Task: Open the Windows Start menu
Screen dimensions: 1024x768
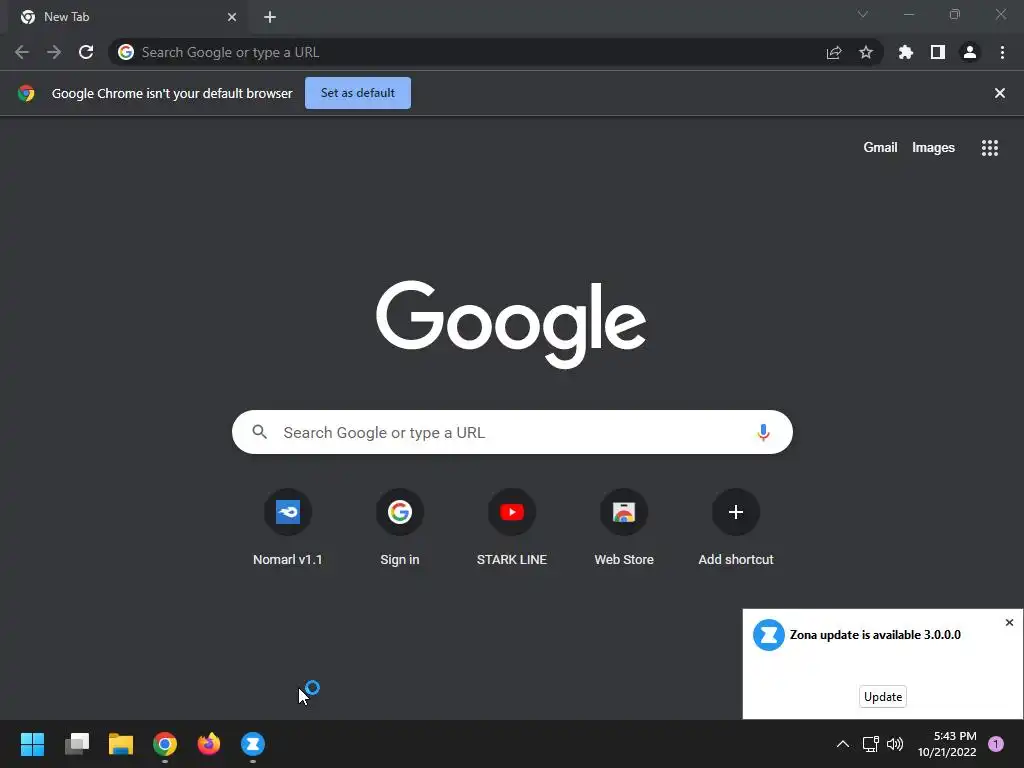Action: (33, 744)
